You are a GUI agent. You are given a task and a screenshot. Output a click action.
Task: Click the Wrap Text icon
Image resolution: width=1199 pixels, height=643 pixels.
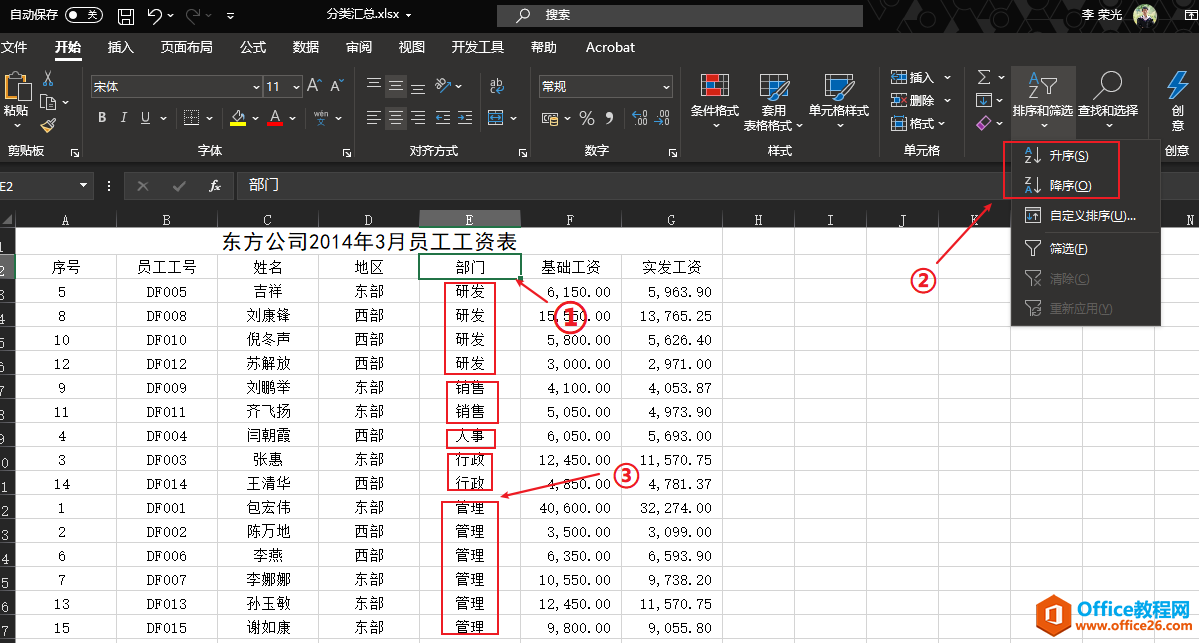tap(497, 86)
